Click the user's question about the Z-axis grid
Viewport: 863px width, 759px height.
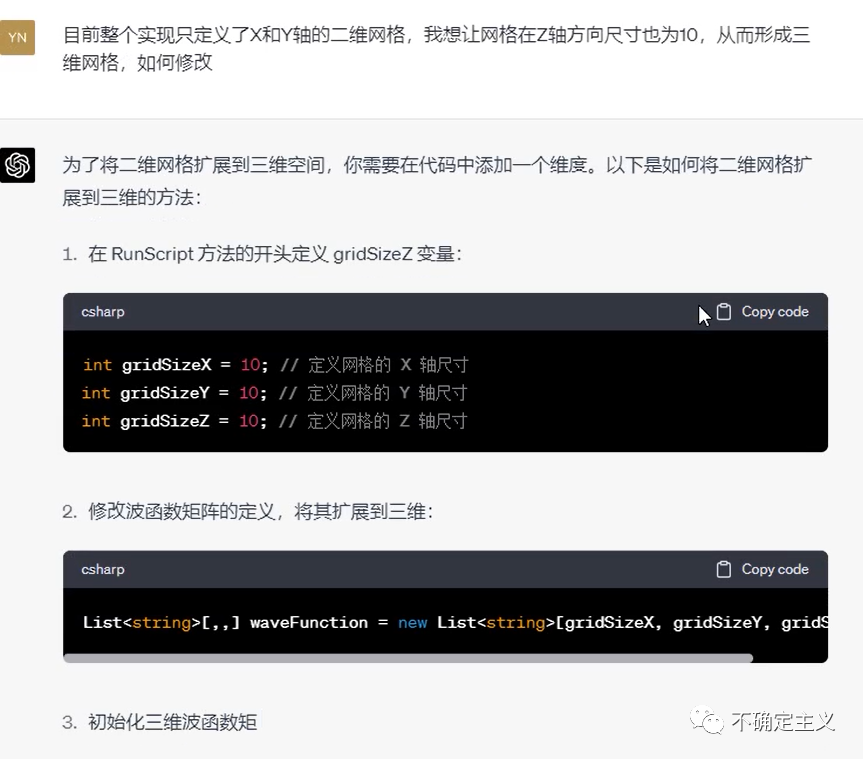(436, 49)
